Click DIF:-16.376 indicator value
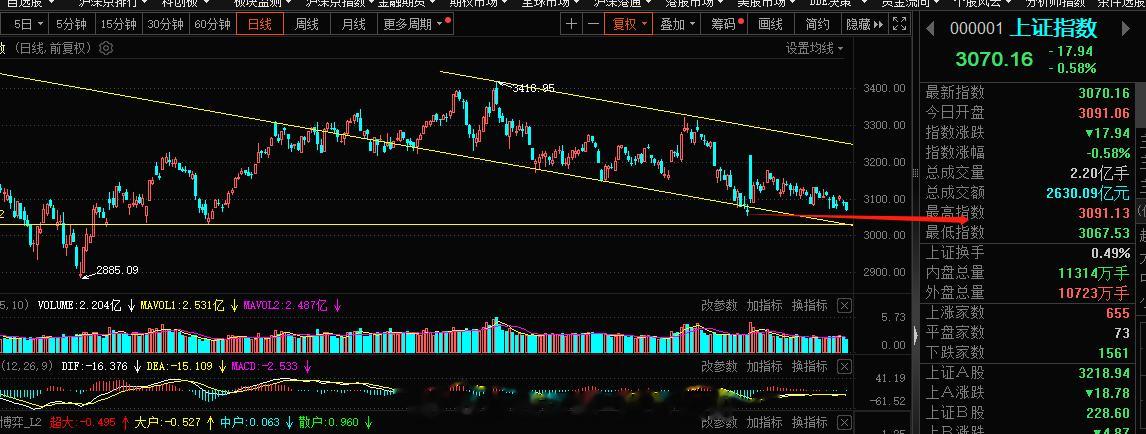 (95, 366)
